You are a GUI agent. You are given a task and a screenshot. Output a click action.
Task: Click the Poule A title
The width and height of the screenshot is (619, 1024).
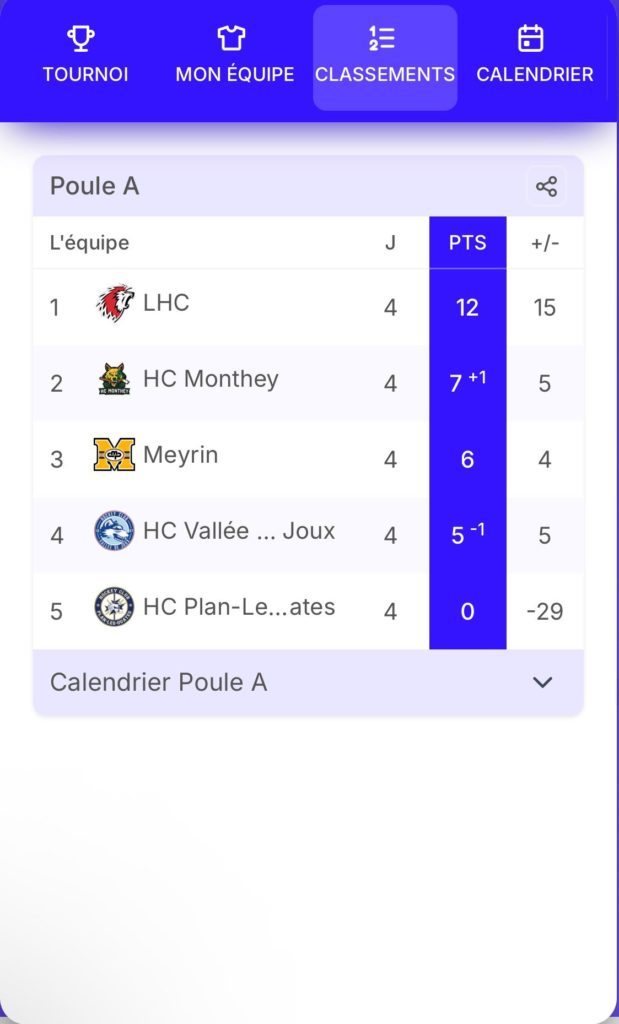[x=95, y=186]
